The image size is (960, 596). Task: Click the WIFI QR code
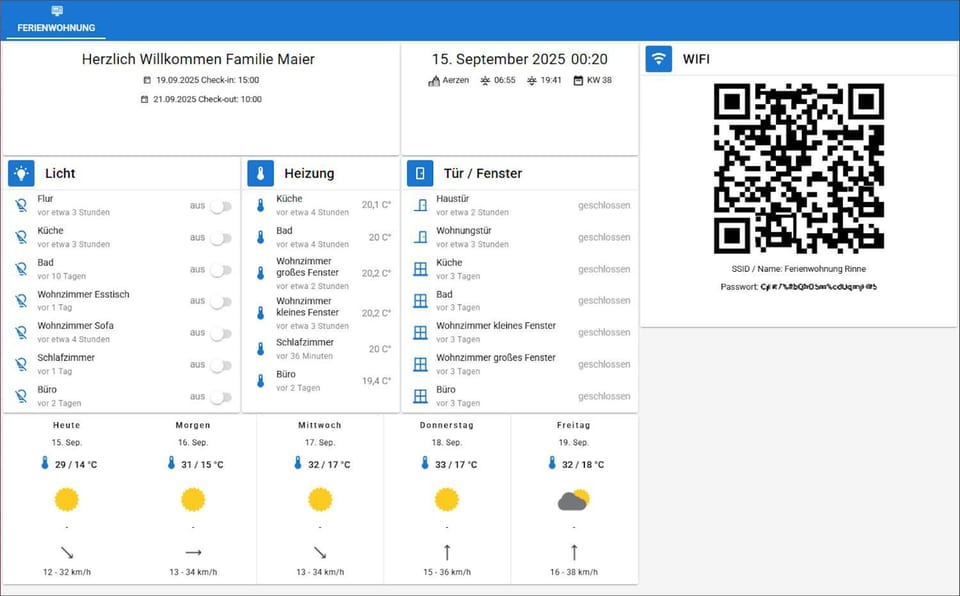[x=799, y=168]
